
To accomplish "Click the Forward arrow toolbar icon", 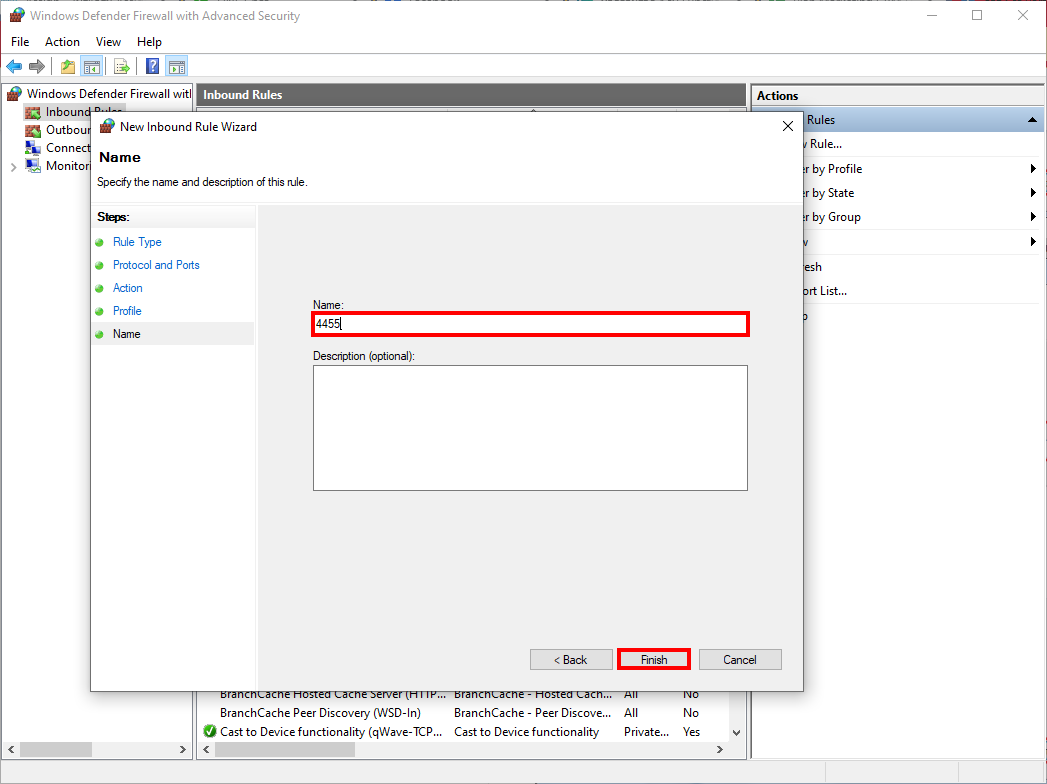I will click(37, 66).
